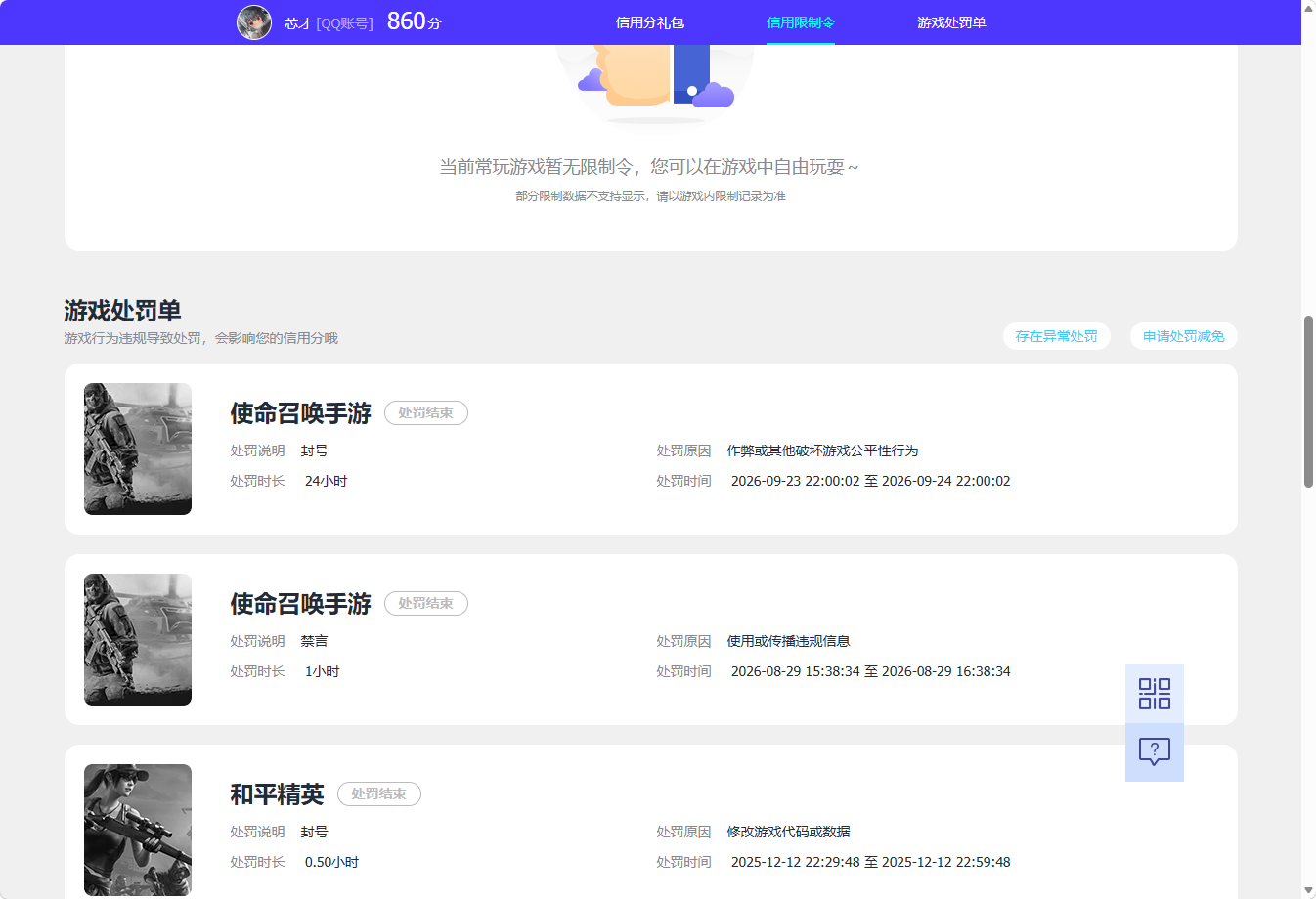
Task: Click the username 芯才 [QQ账号]
Action: point(329,23)
